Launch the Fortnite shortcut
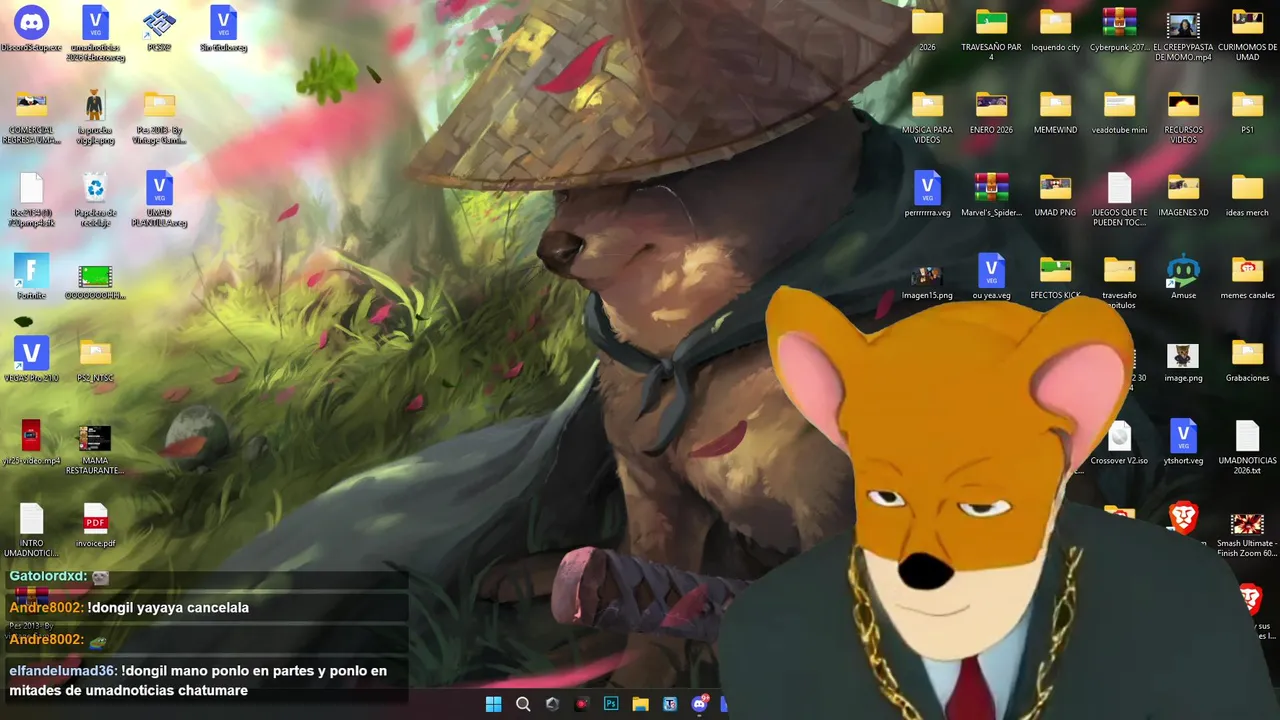 [31, 271]
